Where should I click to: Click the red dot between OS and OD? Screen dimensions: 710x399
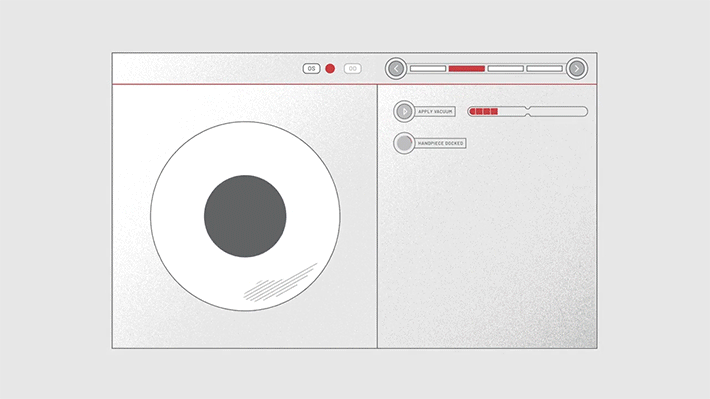tap(330, 68)
